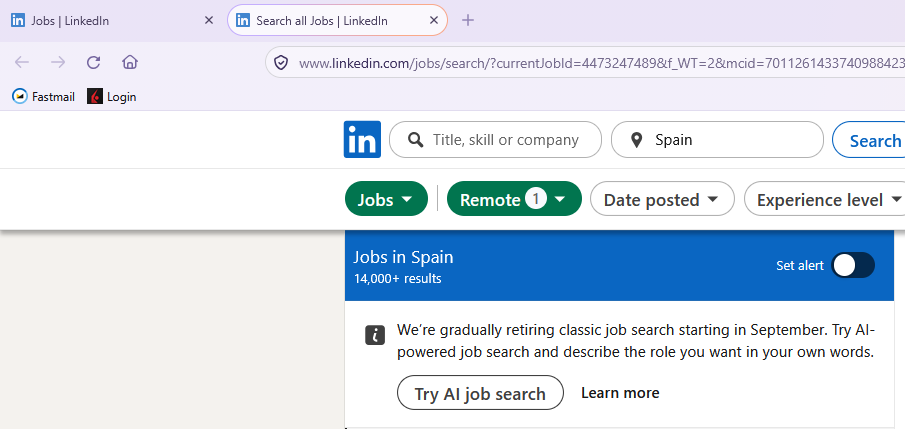Click the info icon beside the retiring notice
Screen dimensions: 905x429
coord(375,335)
